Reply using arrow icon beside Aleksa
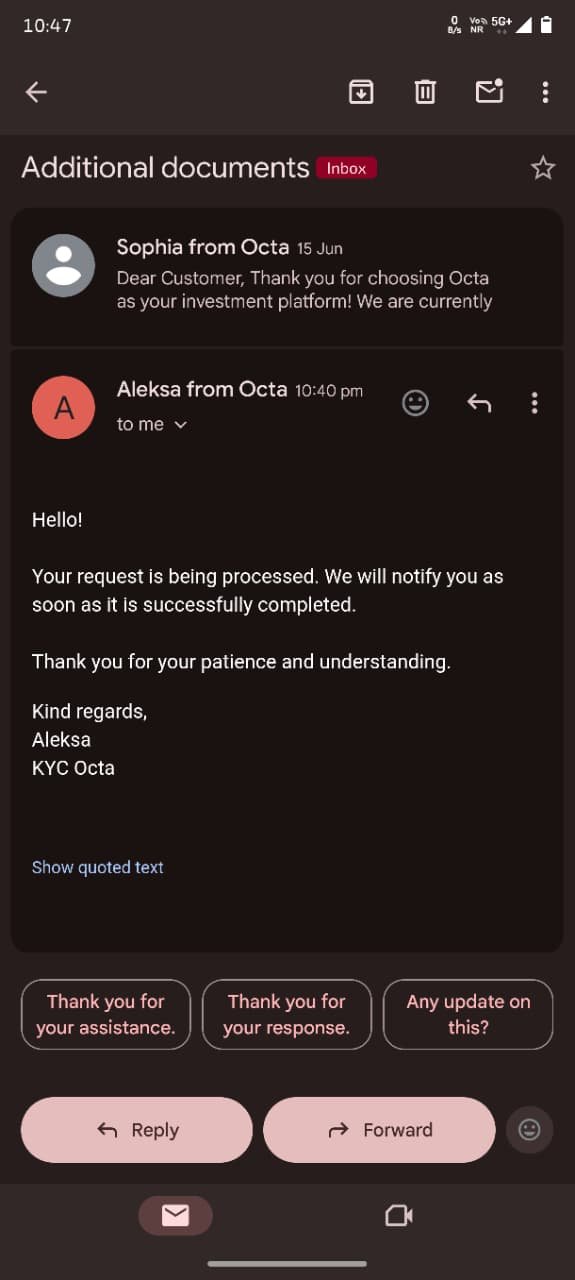This screenshot has width=575, height=1280. tap(479, 403)
